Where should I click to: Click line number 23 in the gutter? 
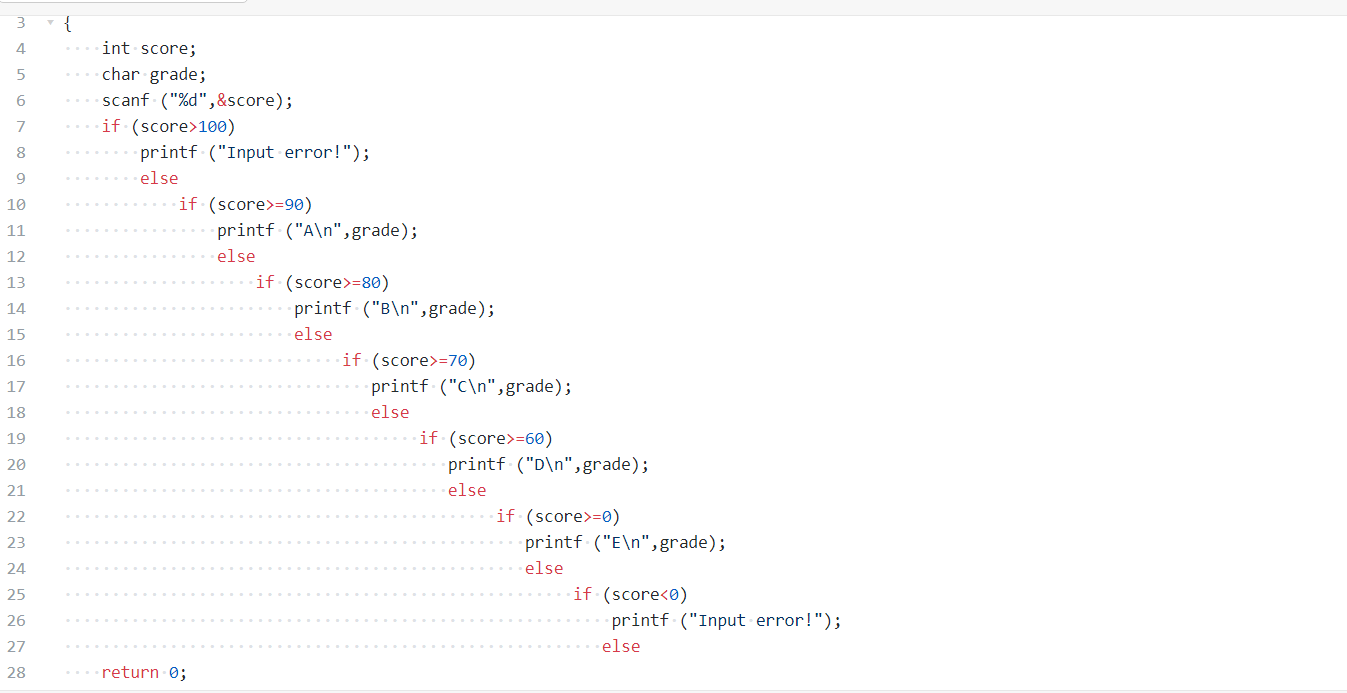point(16,542)
